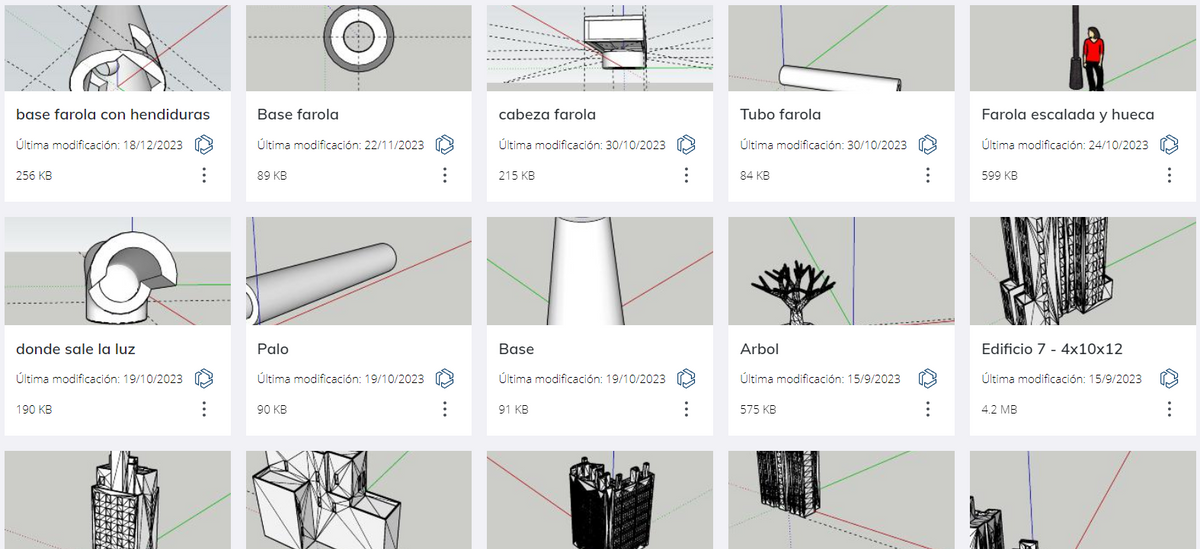This screenshot has height=549, width=1200.
Task: Click the '256 KB' file size
Action: coord(33,176)
